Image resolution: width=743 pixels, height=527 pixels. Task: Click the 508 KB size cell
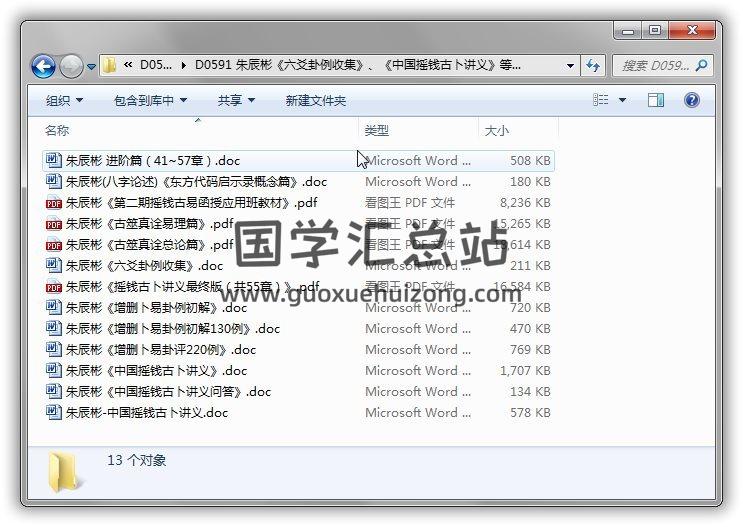[x=530, y=161]
